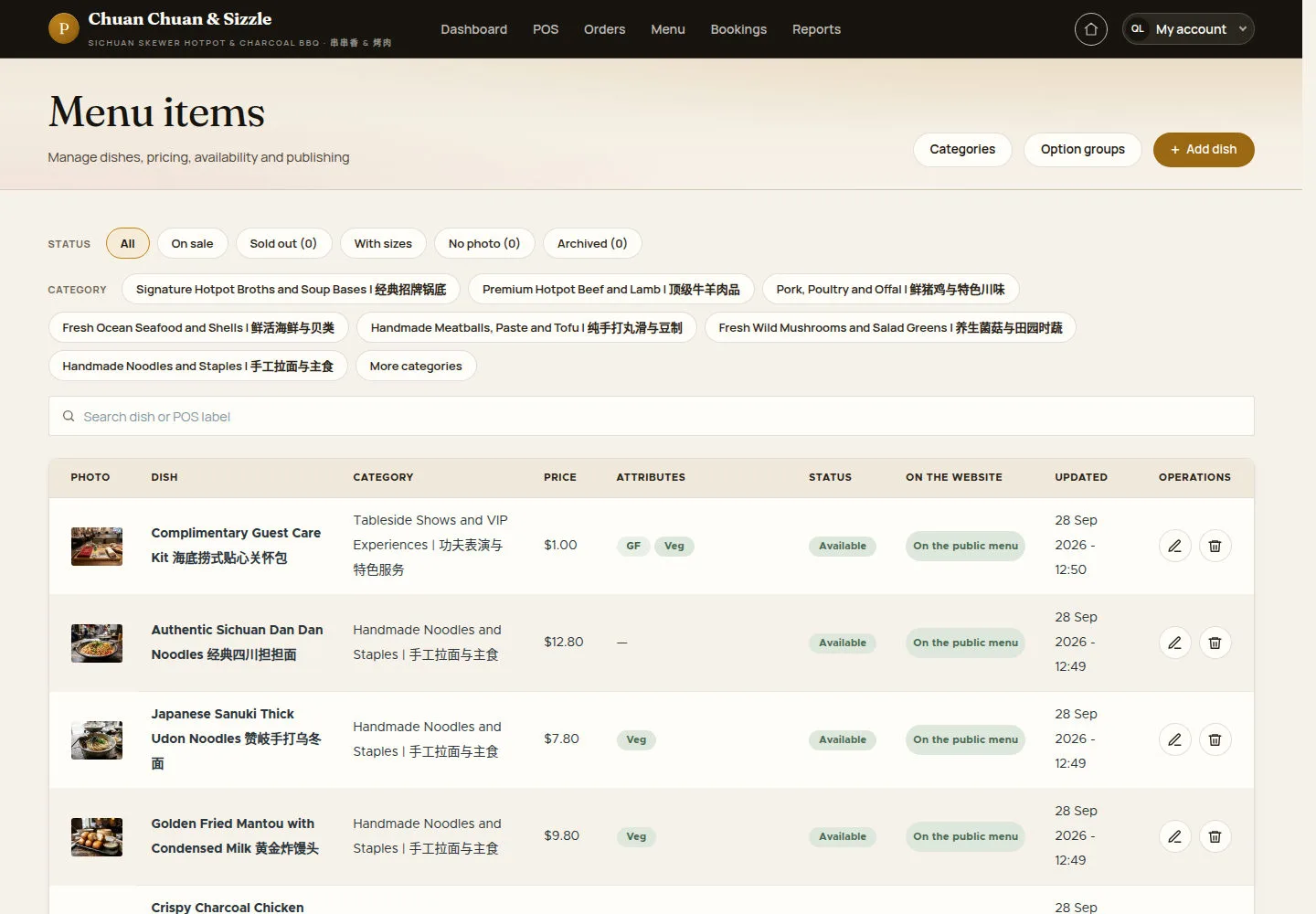Image resolution: width=1316 pixels, height=914 pixels.
Task: Delete the Japanese Sanuki Thick Udon dish
Action: [x=1215, y=739]
